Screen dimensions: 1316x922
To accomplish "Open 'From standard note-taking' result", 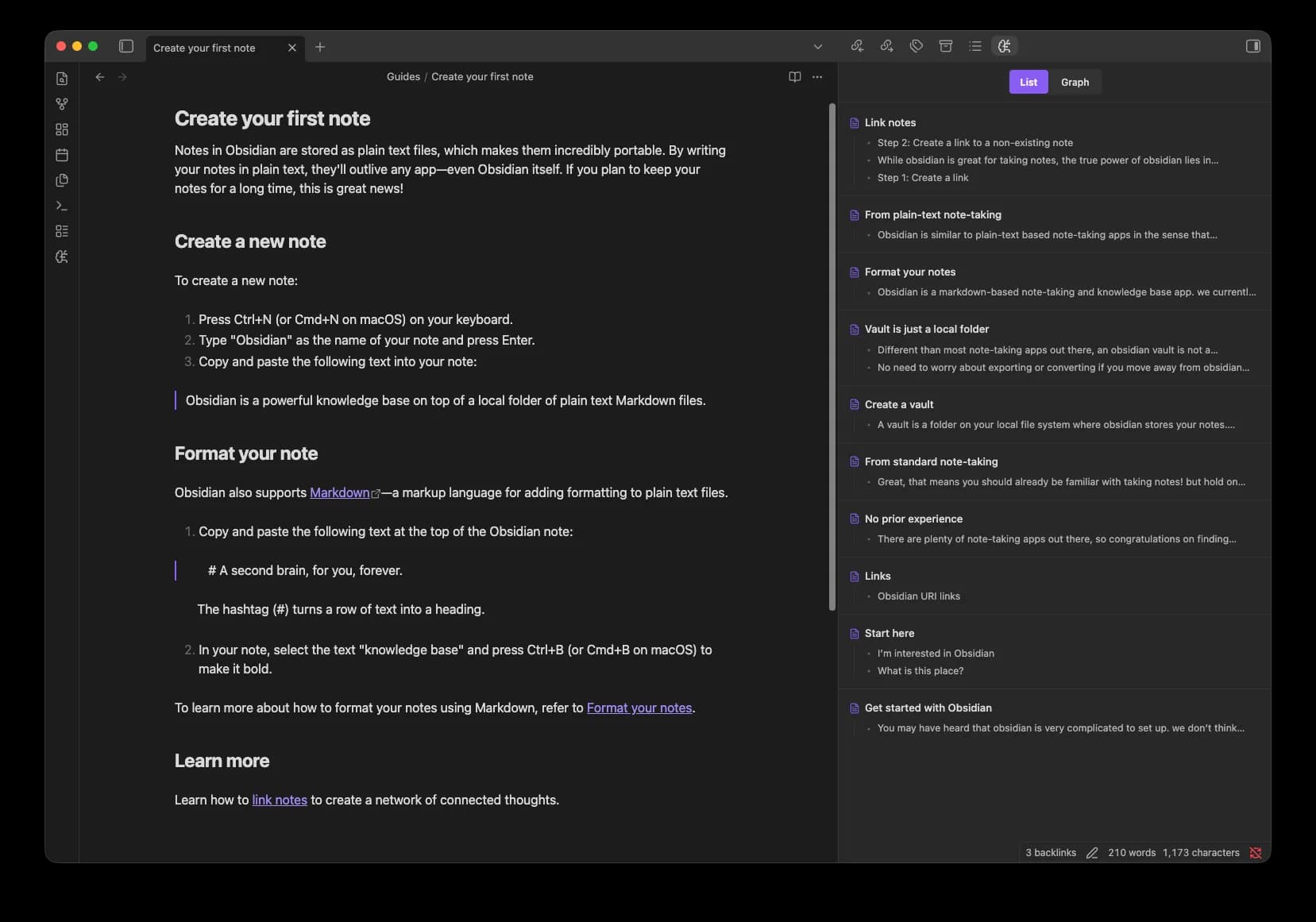I will (932, 461).
